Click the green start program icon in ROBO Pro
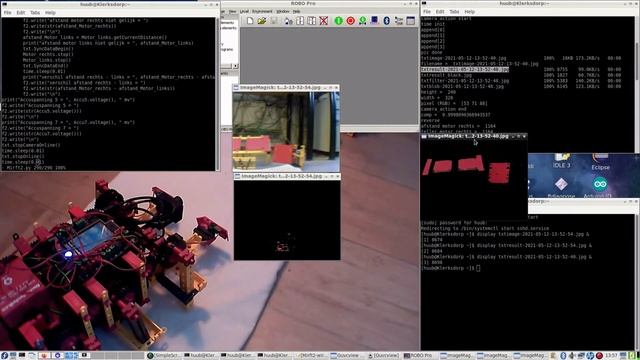640x360 pixels. (338, 20)
